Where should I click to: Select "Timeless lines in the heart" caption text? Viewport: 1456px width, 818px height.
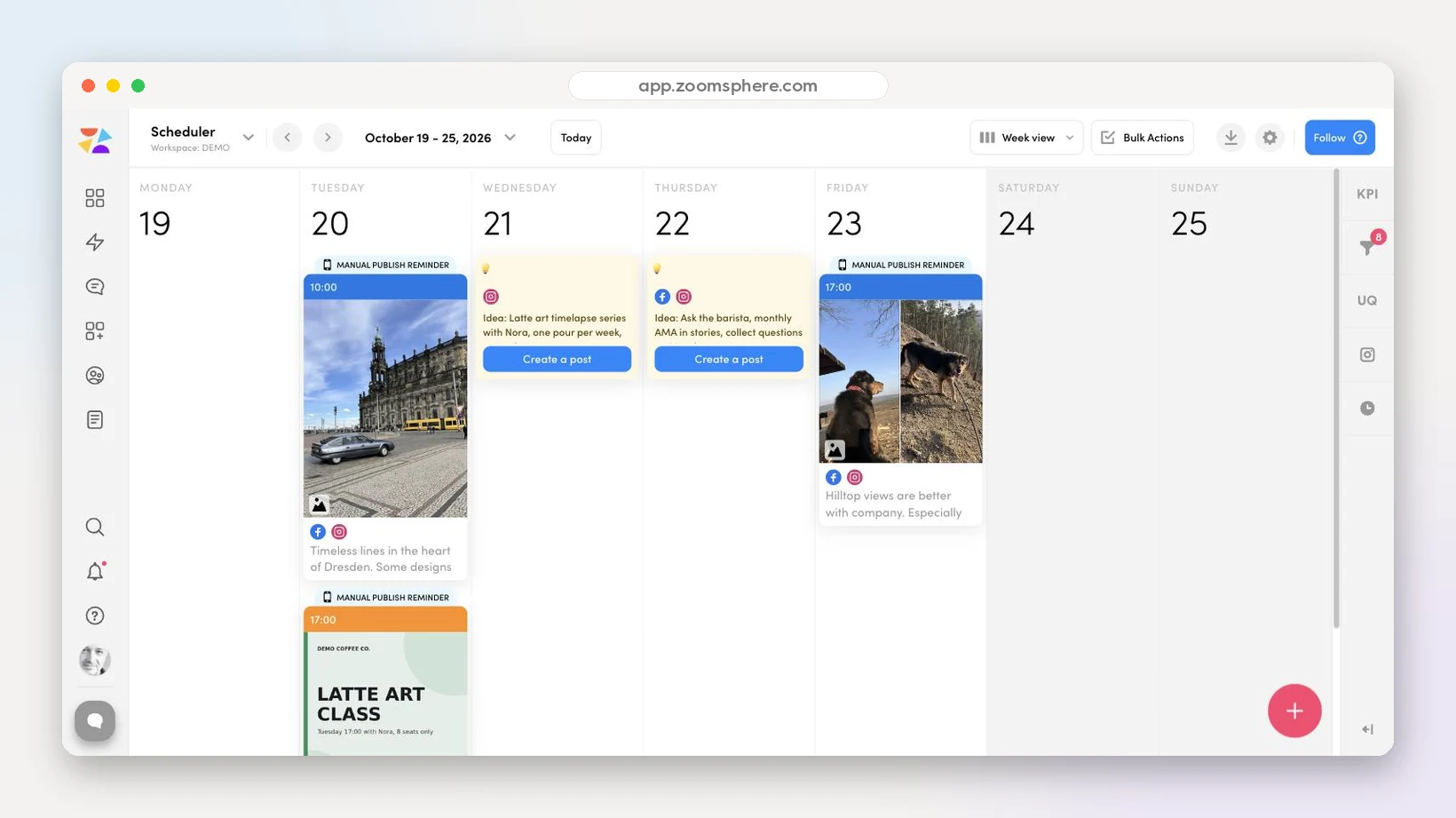tap(380, 551)
